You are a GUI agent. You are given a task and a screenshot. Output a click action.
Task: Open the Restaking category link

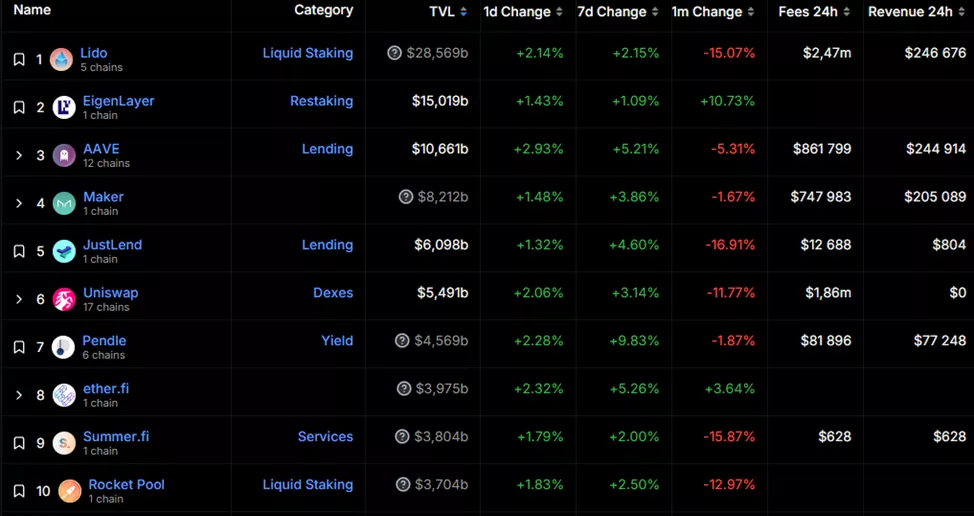click(x=321, y=101)
